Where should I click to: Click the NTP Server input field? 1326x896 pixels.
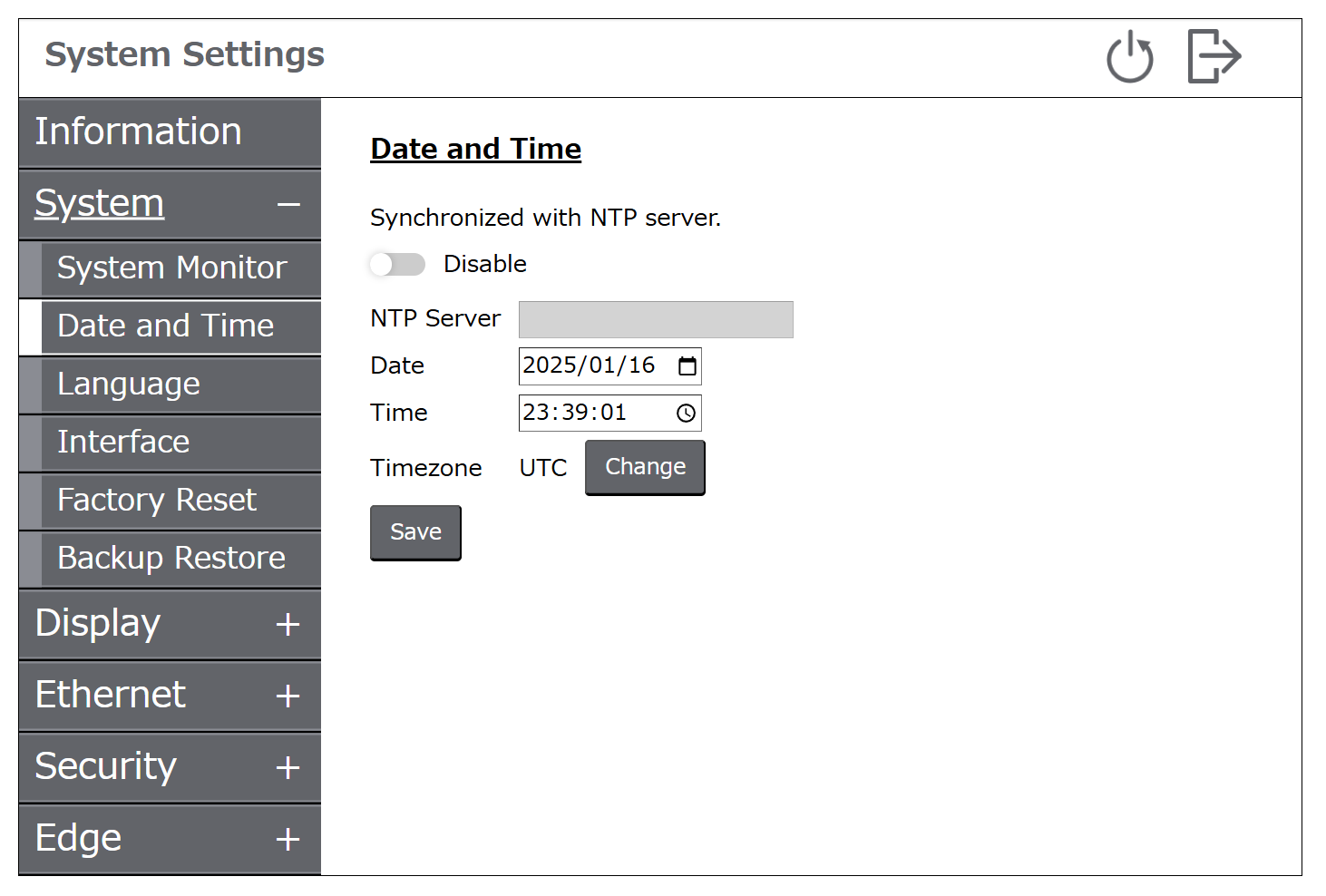tap(656, 319)
